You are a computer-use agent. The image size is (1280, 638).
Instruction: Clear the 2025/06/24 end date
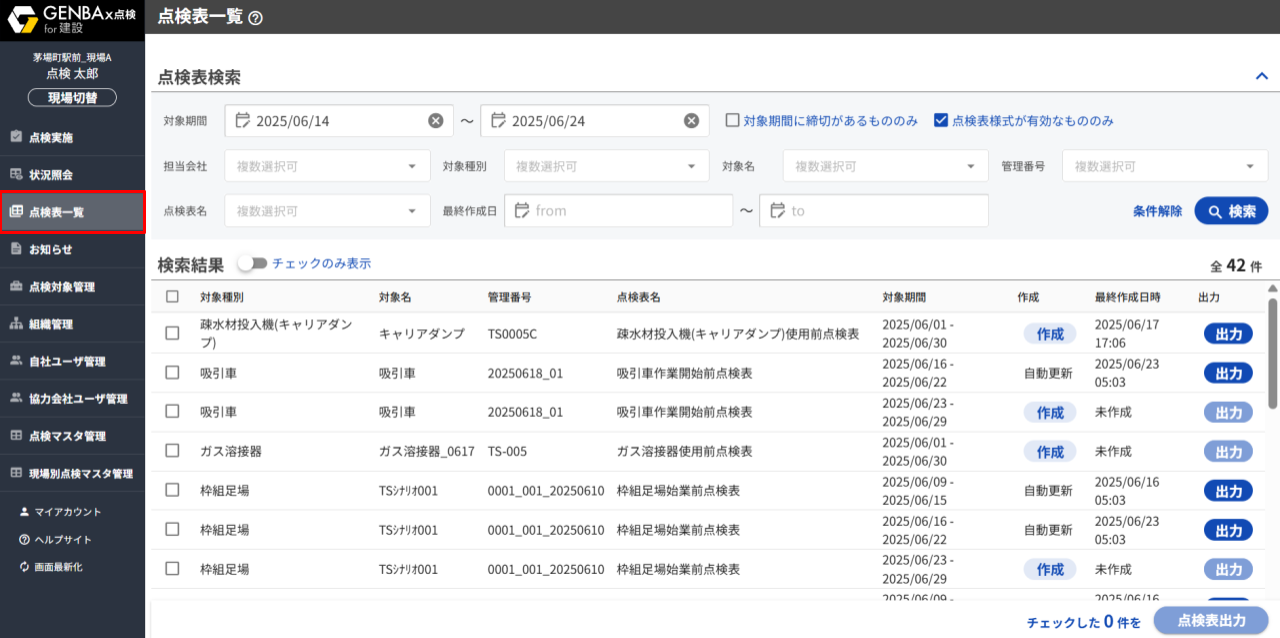pos(691,121)
